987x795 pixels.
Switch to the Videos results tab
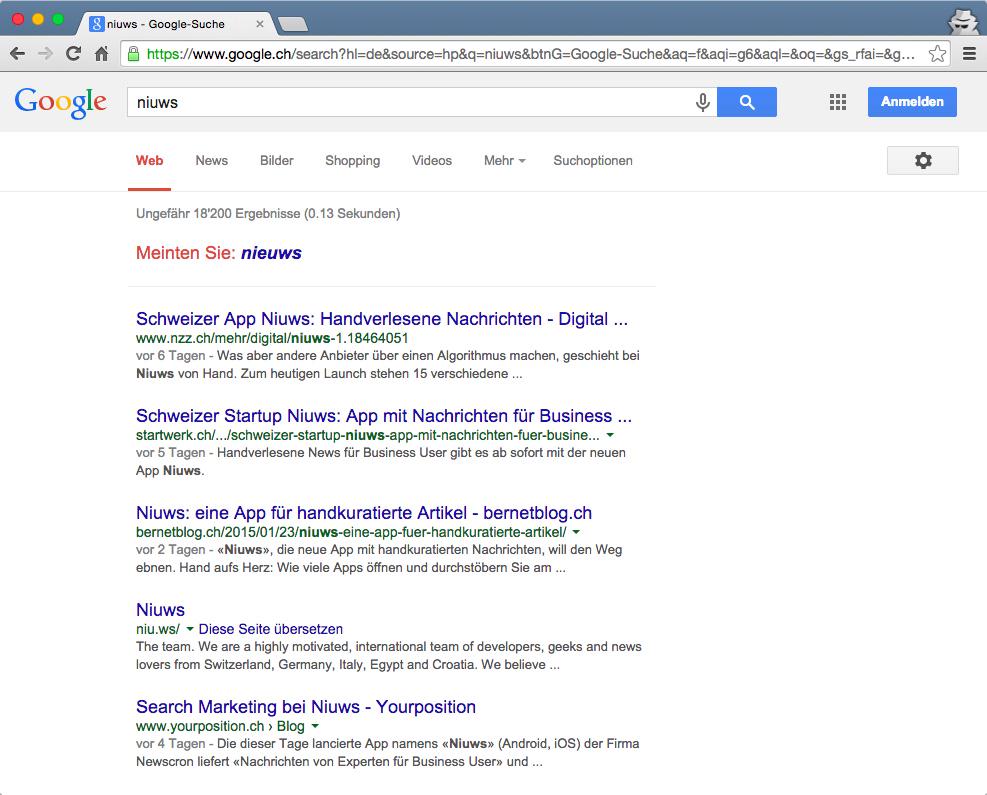(432, 161)
